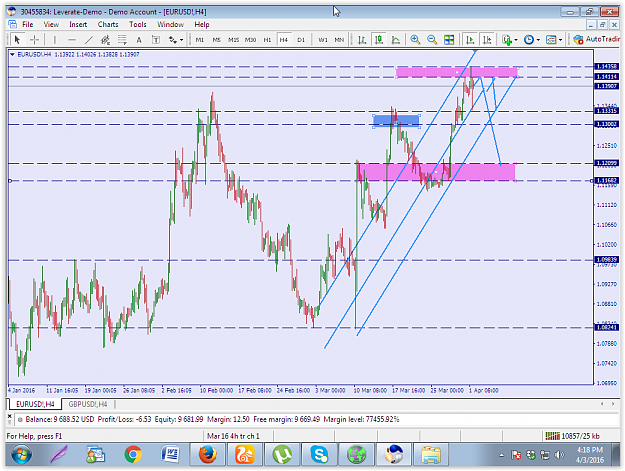Toggle chart auto scroll
625x471 pixels.
(470, 40)
